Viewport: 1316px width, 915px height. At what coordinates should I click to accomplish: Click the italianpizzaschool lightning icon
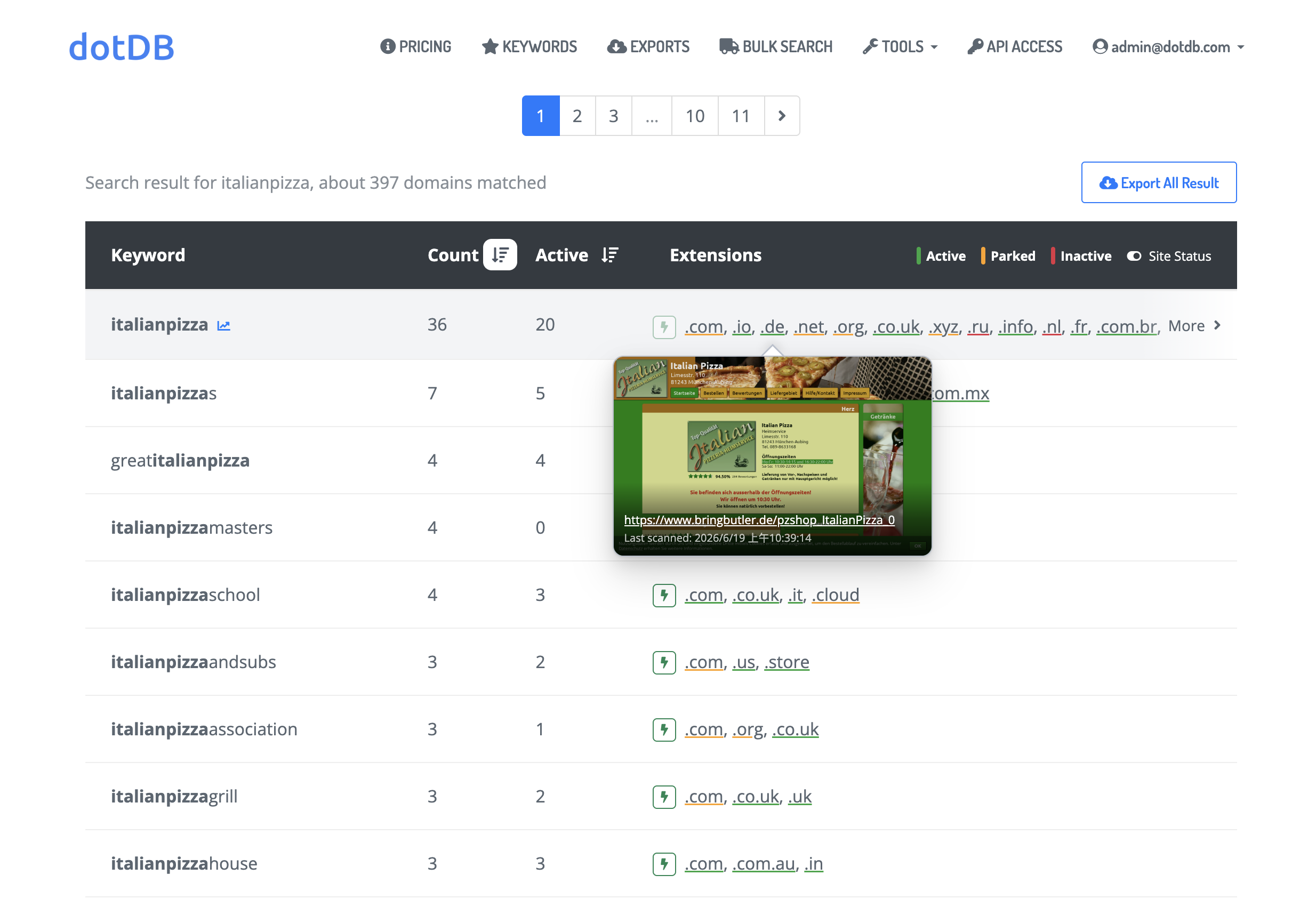[x=664, y=595]
